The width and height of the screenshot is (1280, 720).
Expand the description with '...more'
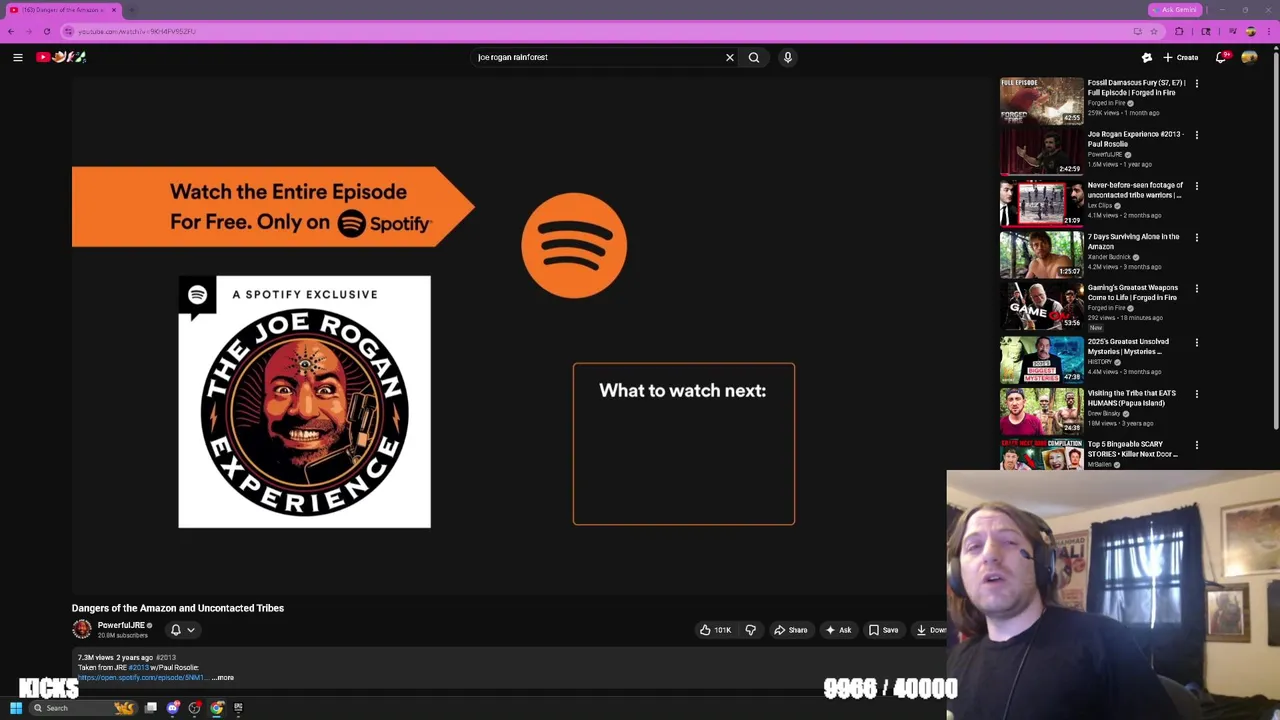[x=223, y=678]
